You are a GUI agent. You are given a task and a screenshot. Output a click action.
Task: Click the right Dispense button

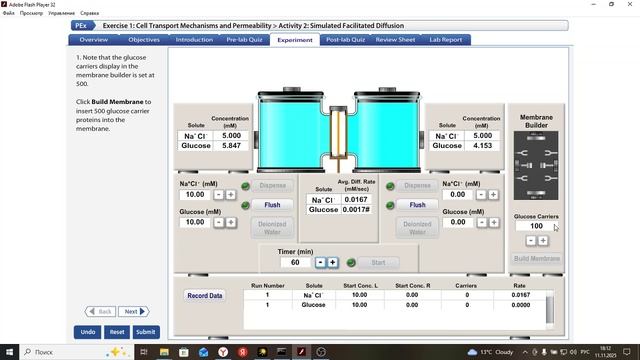coord(417,185)
